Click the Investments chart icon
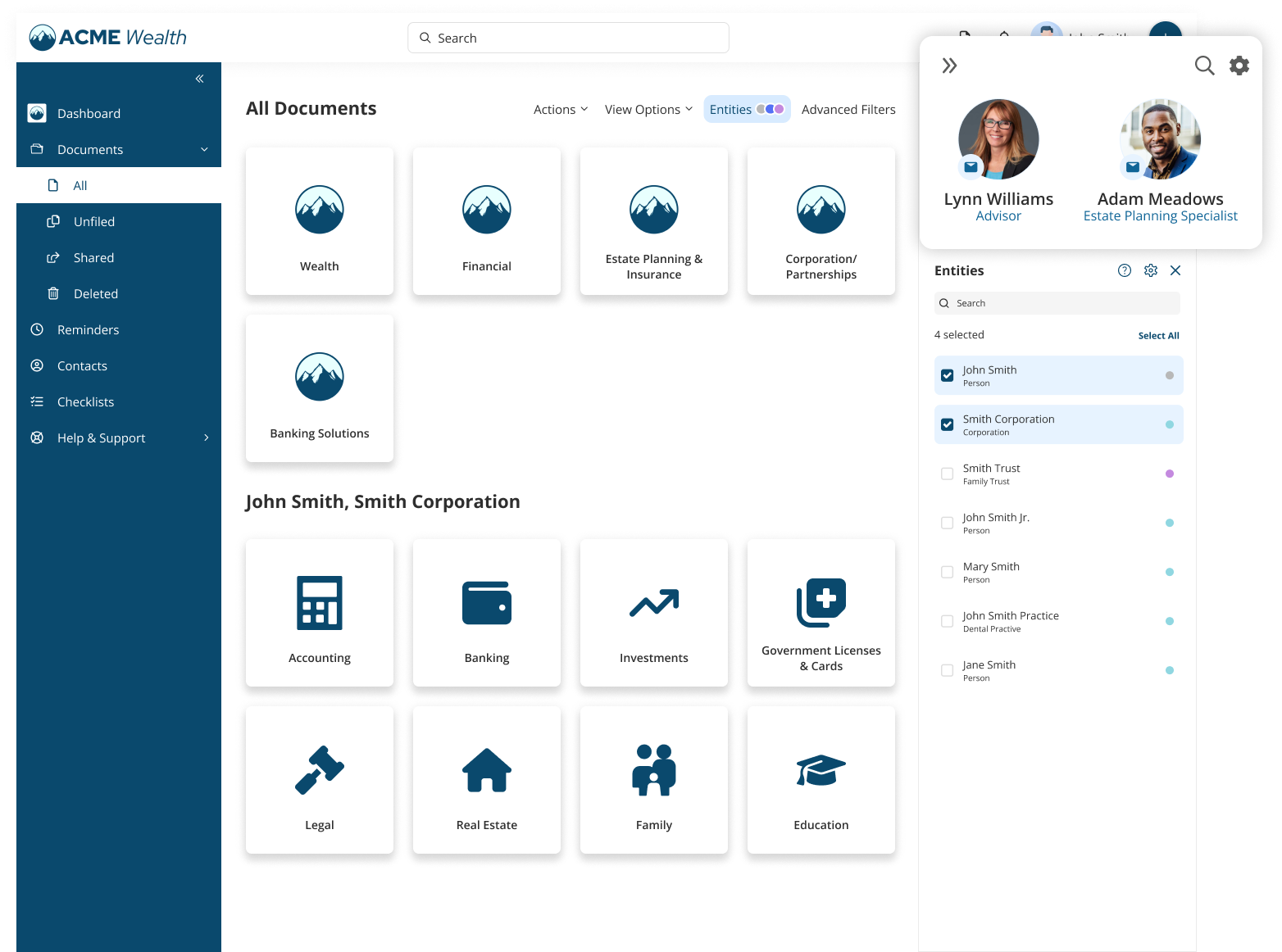 (x=653, y=604)
